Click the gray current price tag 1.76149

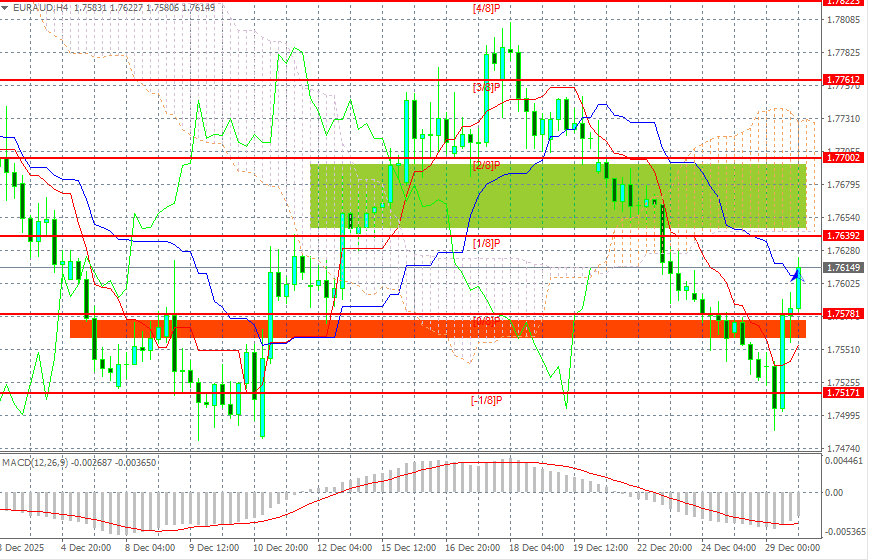click(843, 268)
